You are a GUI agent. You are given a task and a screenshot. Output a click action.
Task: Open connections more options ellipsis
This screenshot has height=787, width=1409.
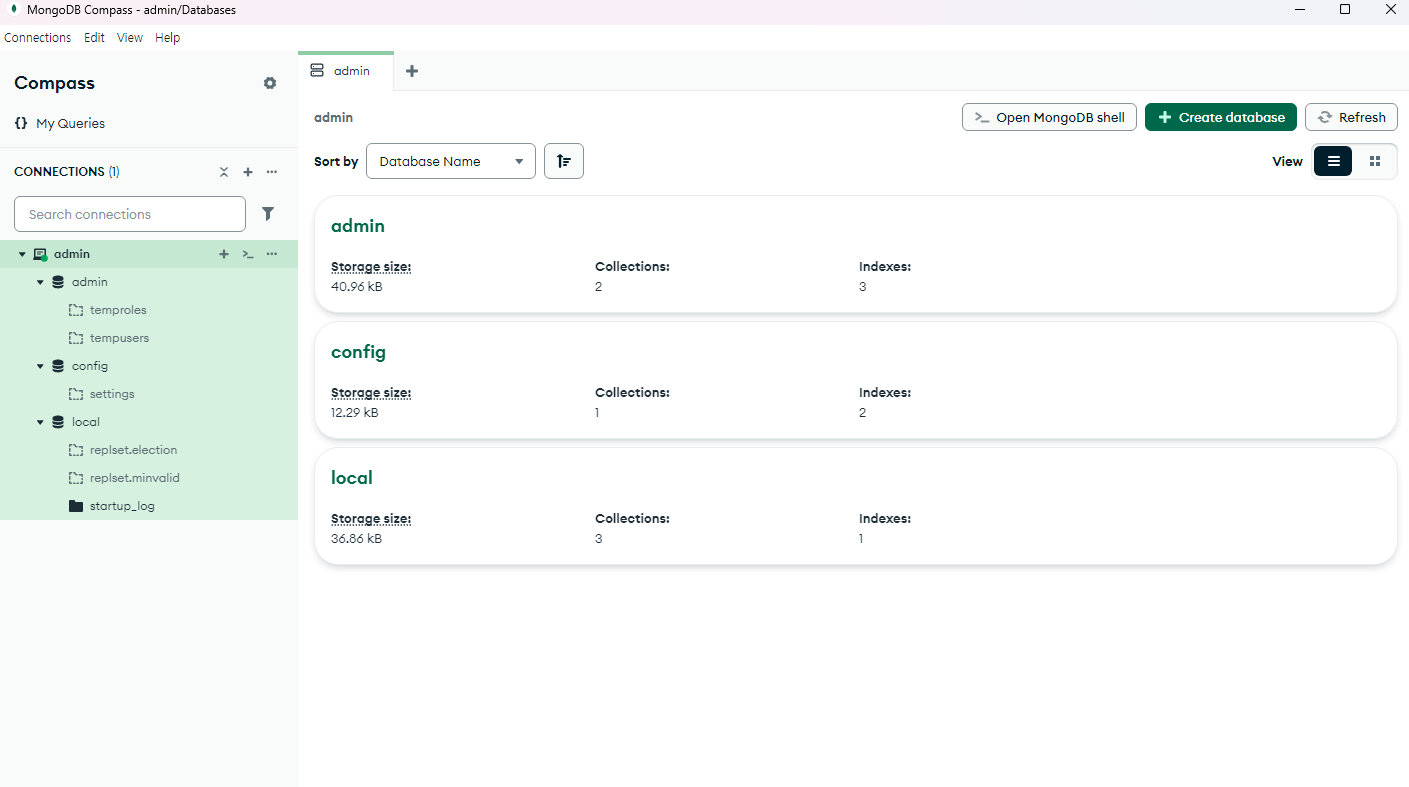point(272,172)
